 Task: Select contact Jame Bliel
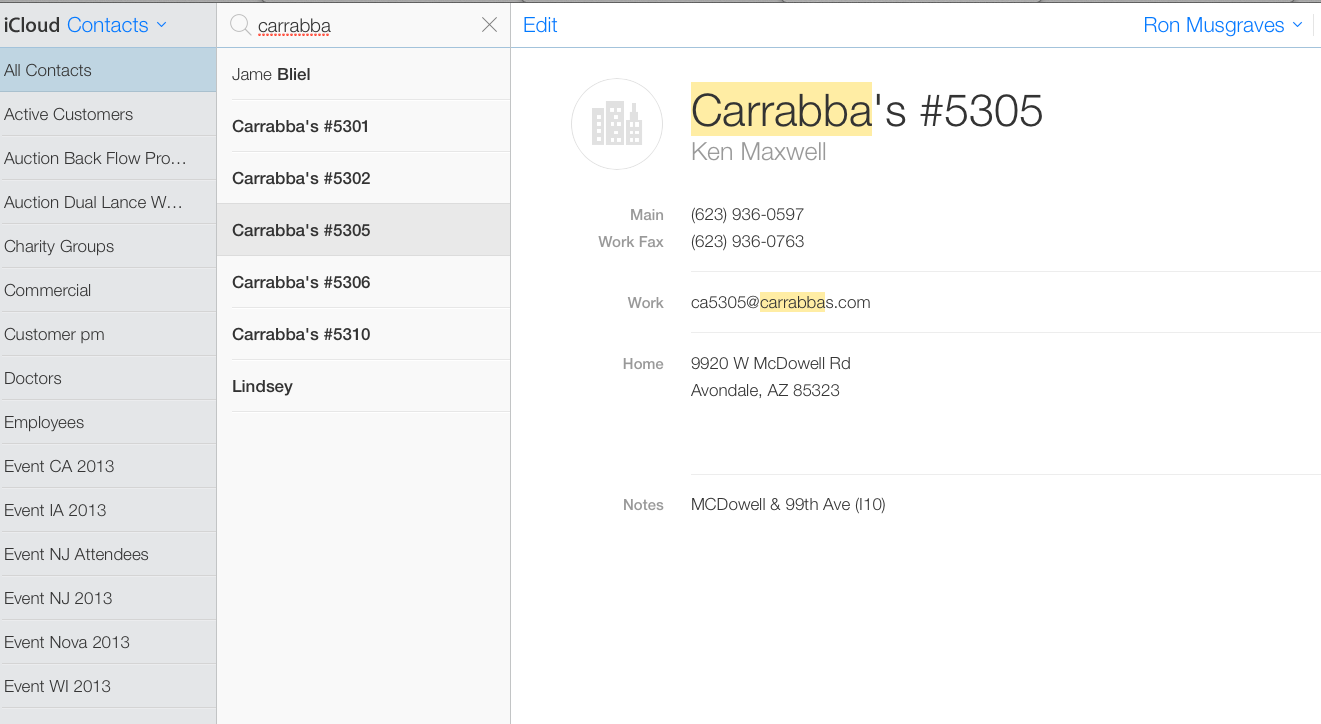pos(364,74)
